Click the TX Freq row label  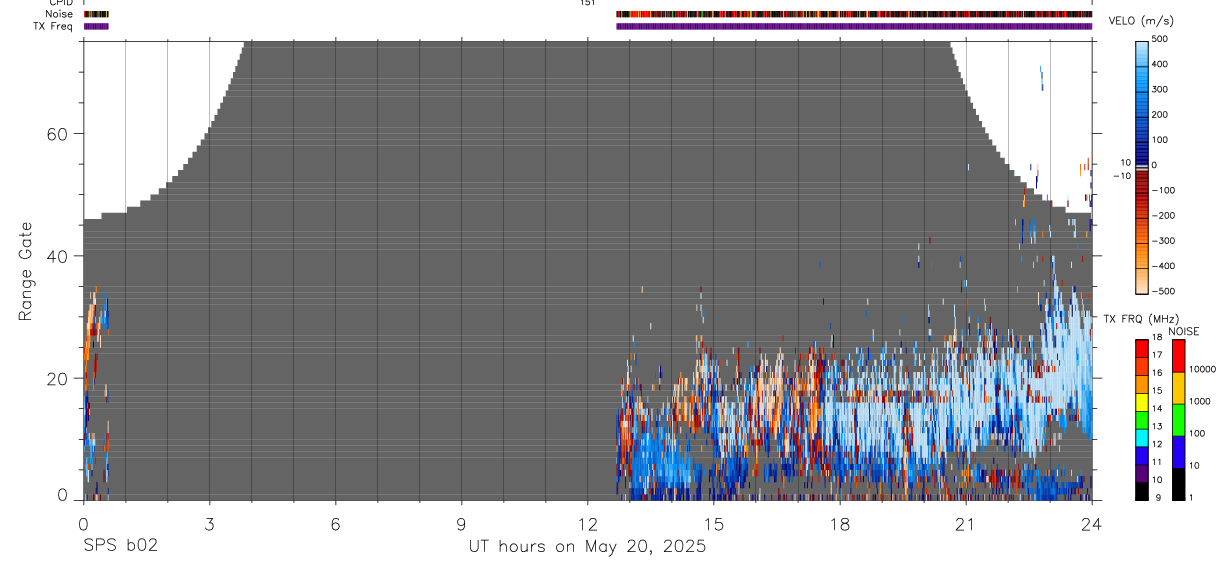click(53, 26)
